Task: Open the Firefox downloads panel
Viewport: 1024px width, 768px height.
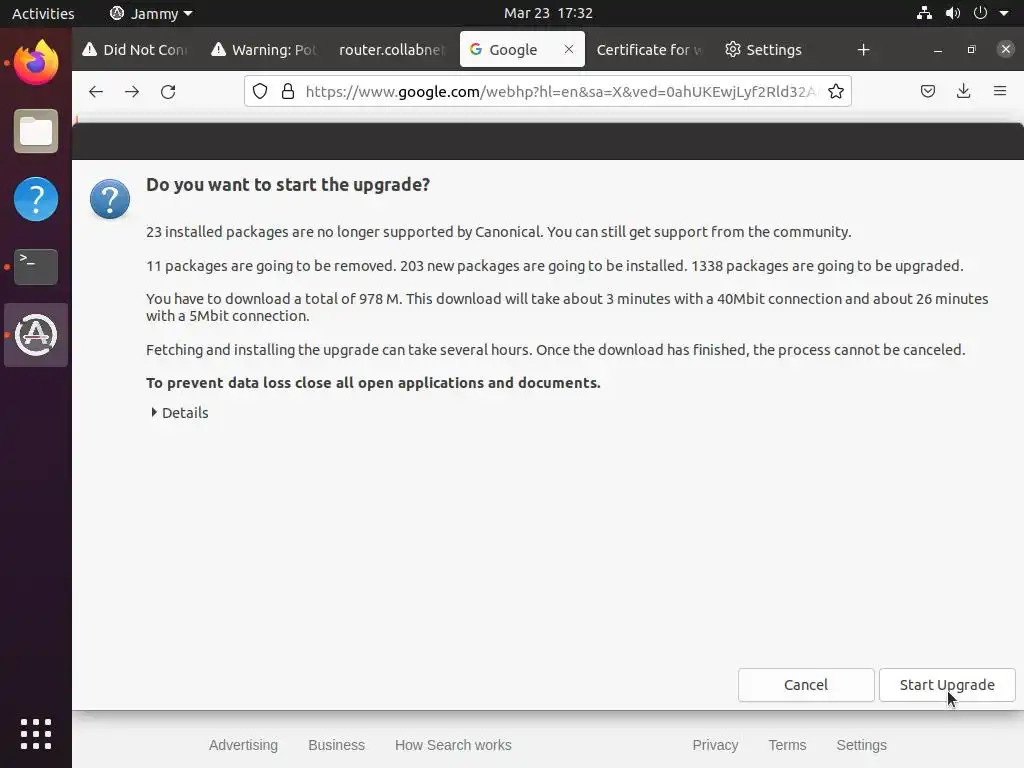Action: coord(963,91)
